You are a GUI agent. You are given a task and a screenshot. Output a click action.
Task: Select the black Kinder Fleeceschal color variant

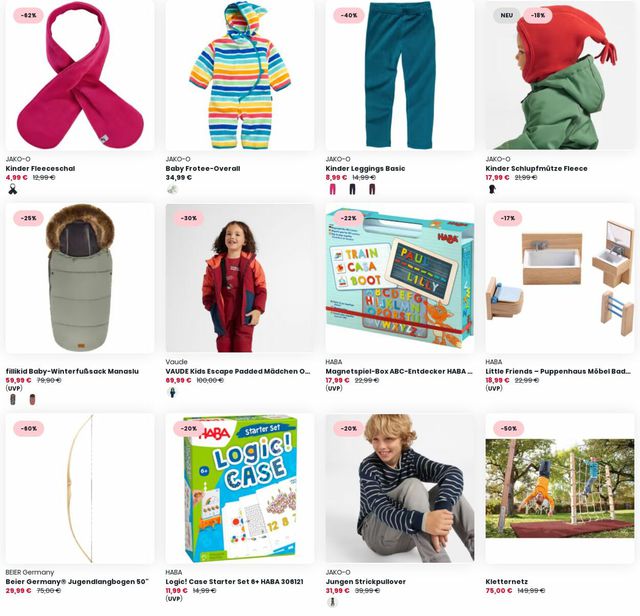(x=13, y=189)
